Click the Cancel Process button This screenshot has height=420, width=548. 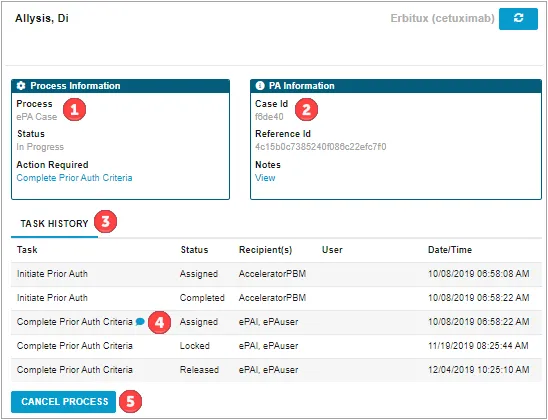click(x=63, y=401)
